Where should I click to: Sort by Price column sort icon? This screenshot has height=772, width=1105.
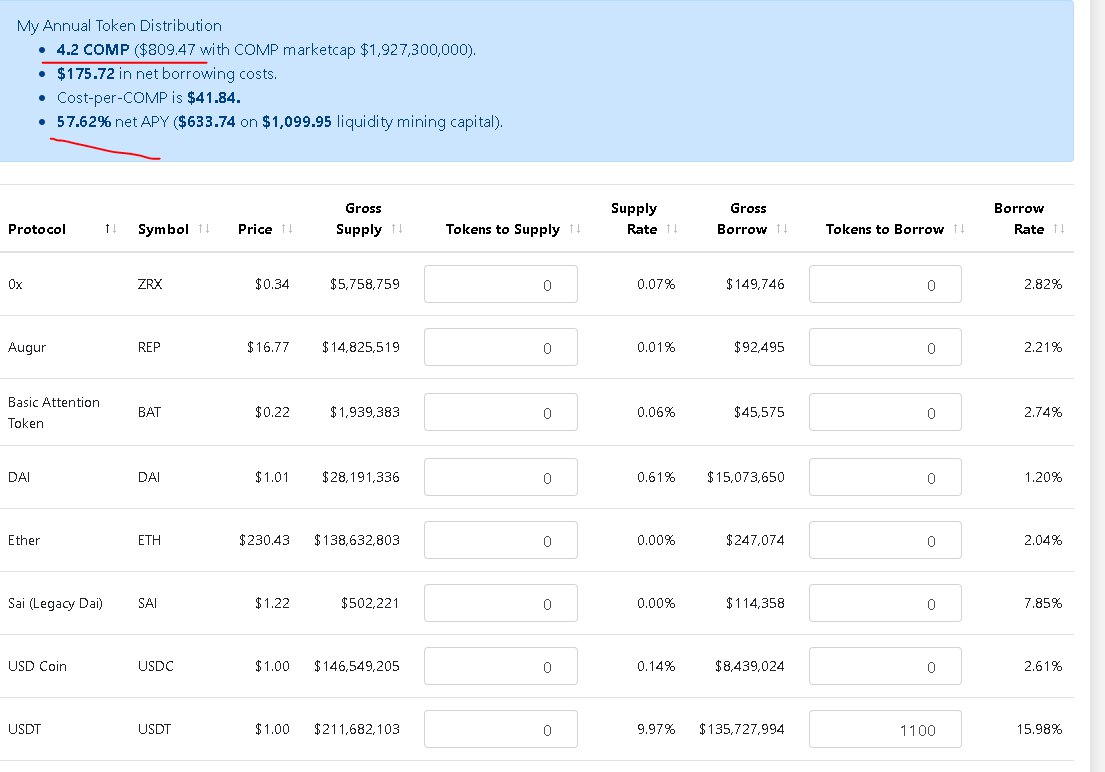point(287,228)
